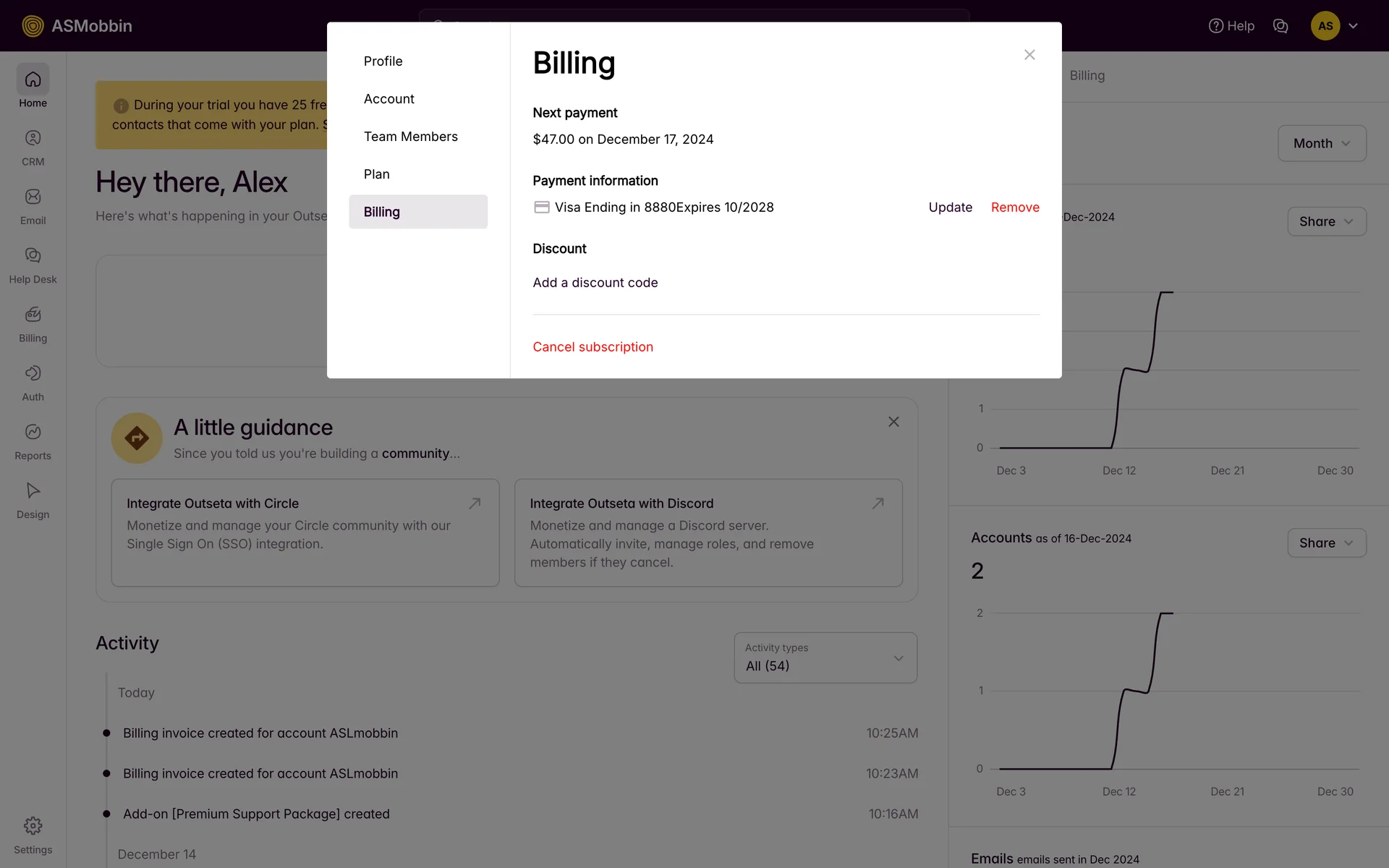1389x868 pixels.
Task: Close the Billing settings dialog
Action: pyautogui.click(x=1029, y=55)
